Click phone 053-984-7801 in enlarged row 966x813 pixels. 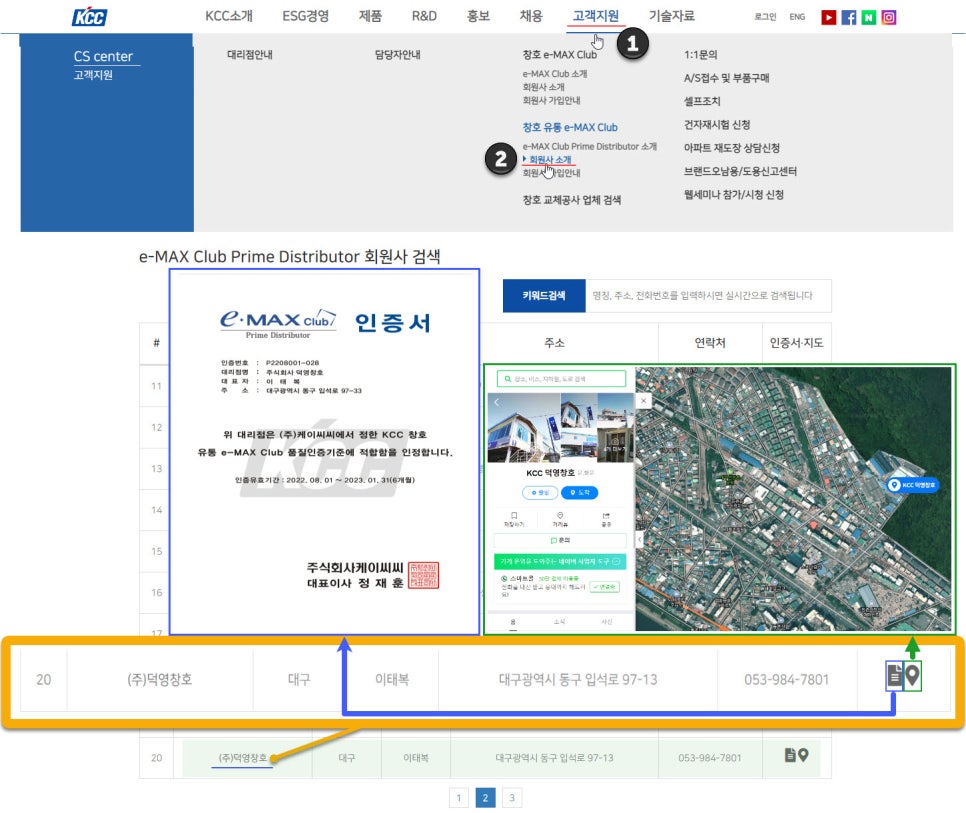[786, 679]
